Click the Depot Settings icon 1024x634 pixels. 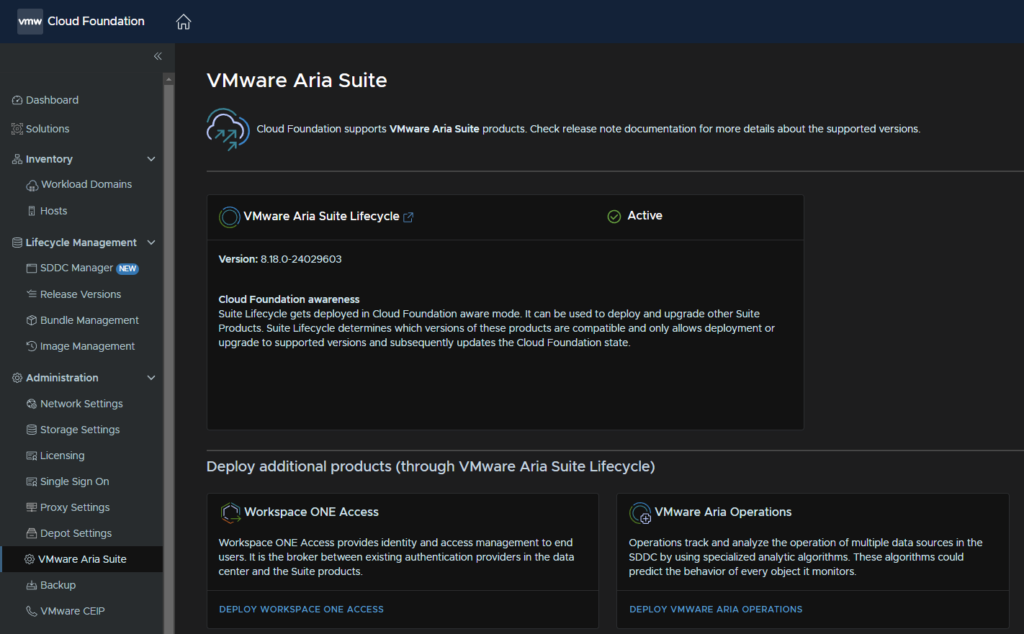point(31,533)
